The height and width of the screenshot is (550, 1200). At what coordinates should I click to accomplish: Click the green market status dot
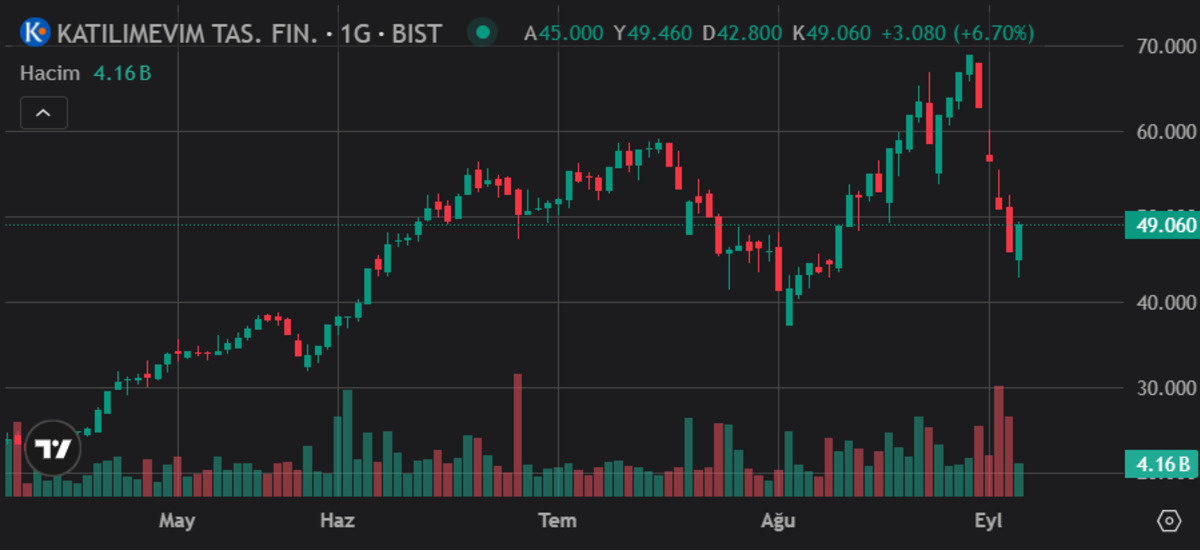(483, 33)
